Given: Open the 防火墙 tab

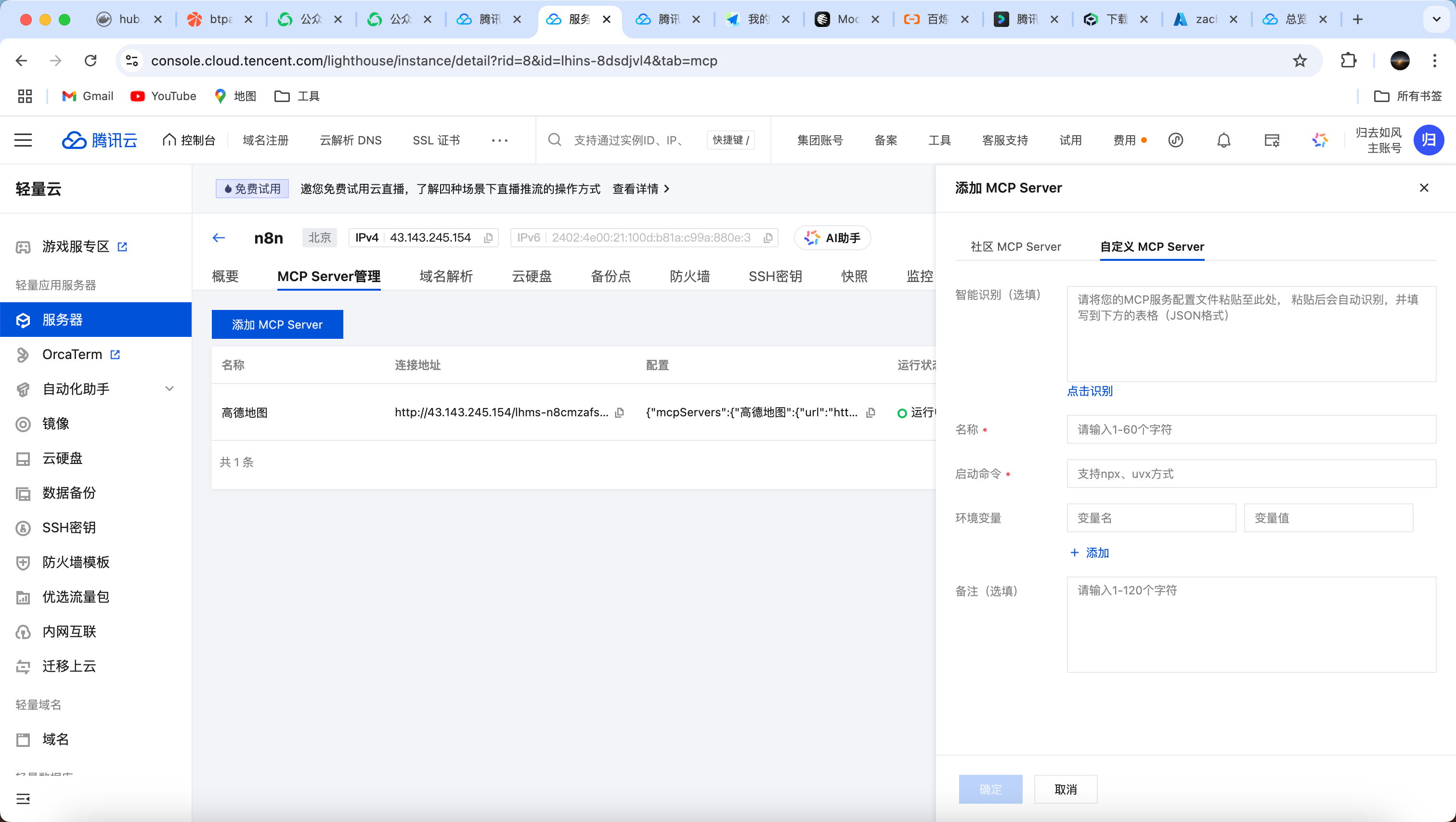Looking at the screenshot, I should (689, 276).
